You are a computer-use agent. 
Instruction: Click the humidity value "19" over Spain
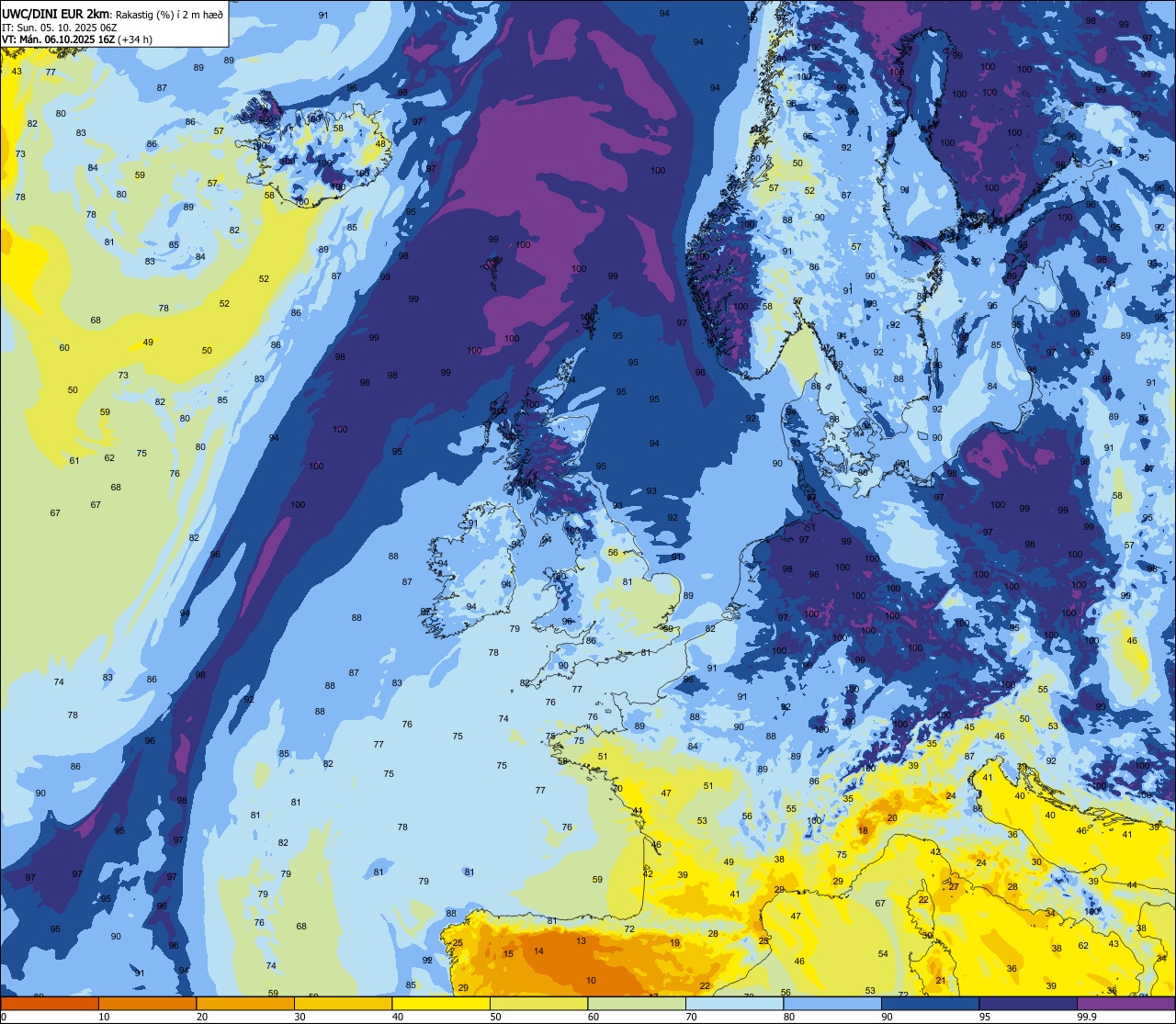point(674,943)
